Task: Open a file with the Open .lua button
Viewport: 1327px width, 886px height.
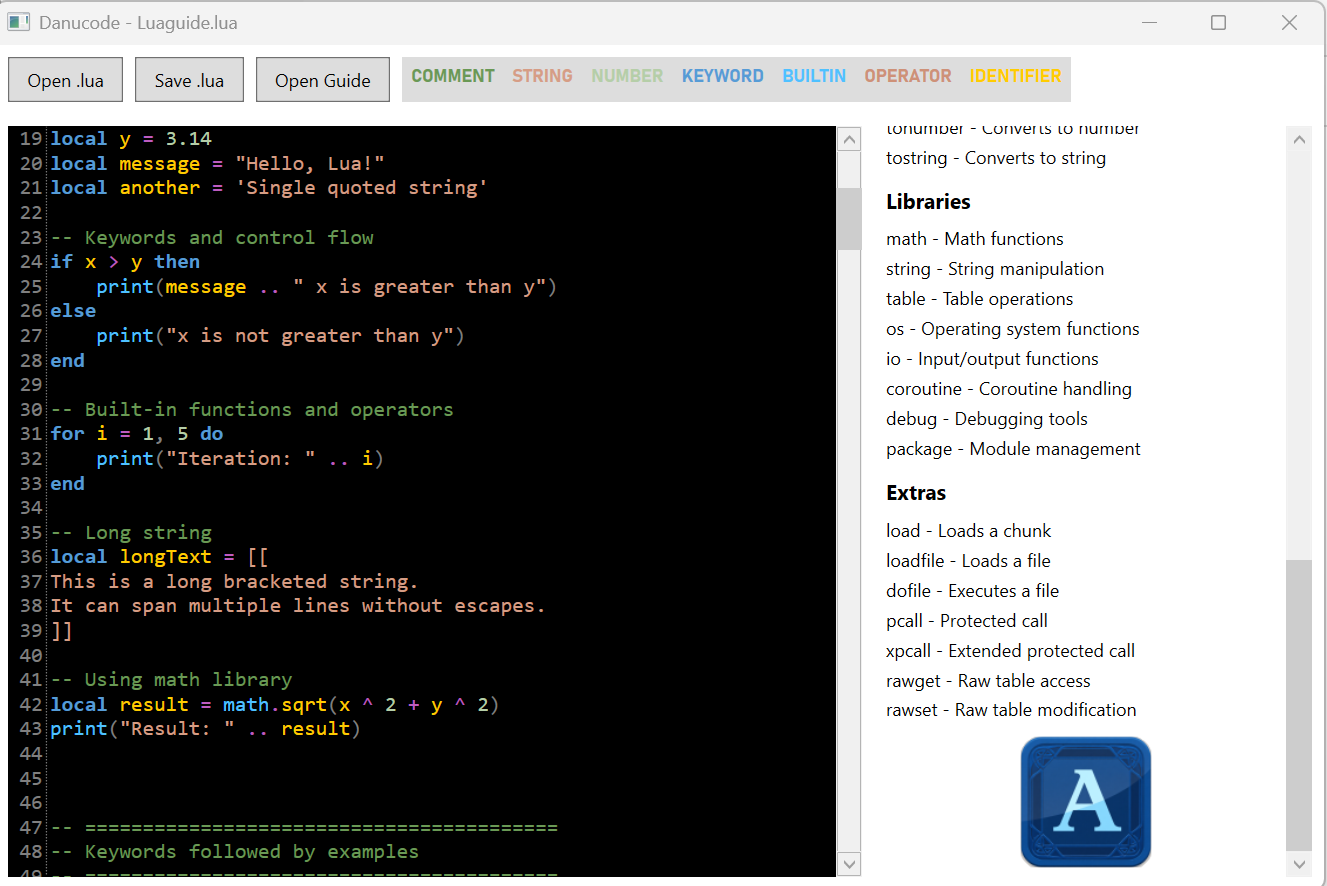Action: pyautogui.click(x=65, y=79)
